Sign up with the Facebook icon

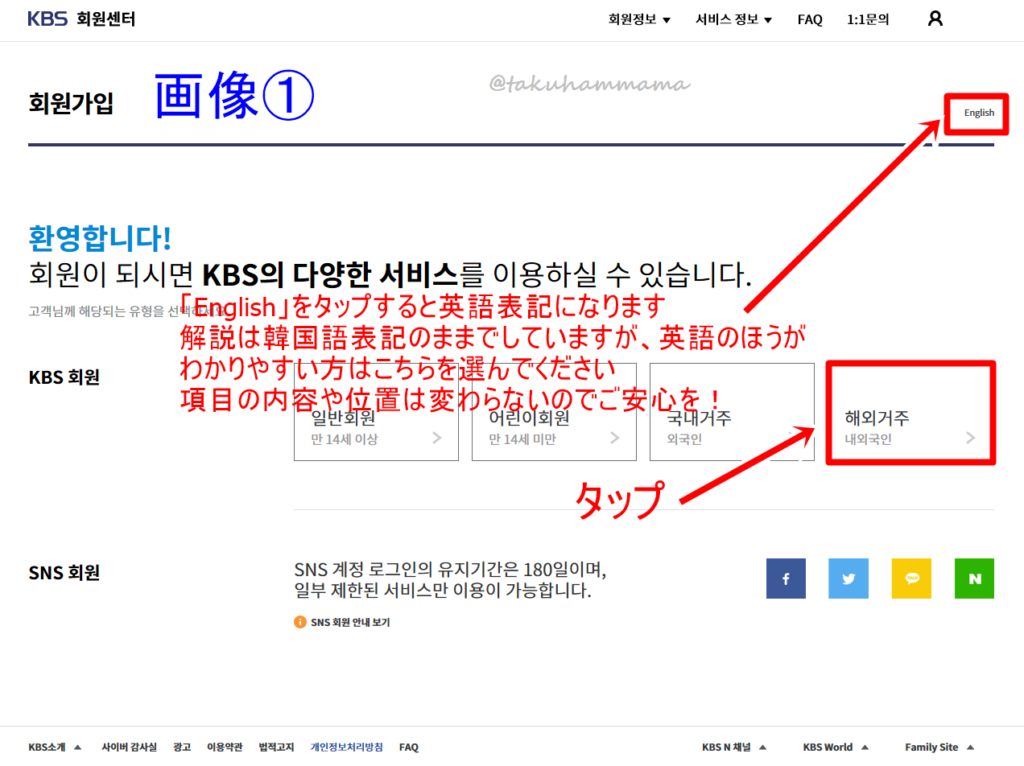click(786, 578)
